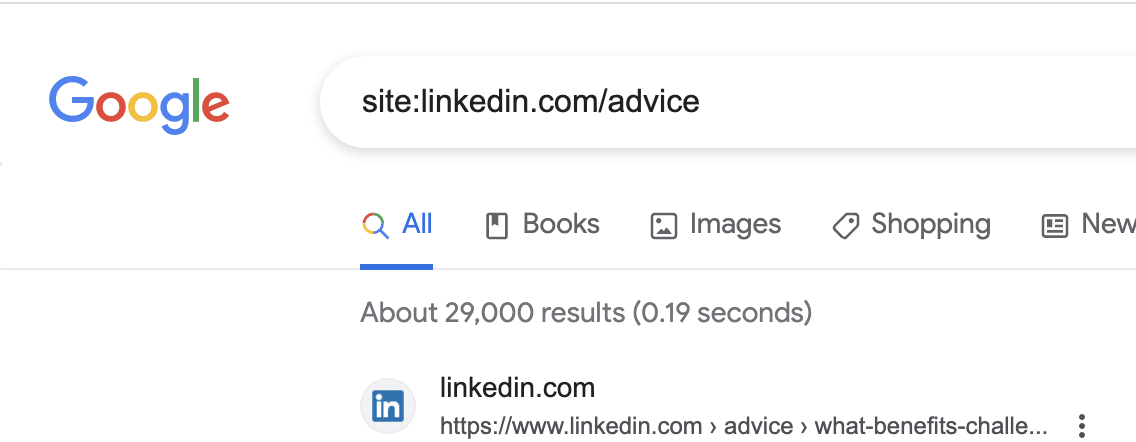Click the Google logo
This screenshot has width=1136, height=442.
pyautogui.click(x=139, y=104)
